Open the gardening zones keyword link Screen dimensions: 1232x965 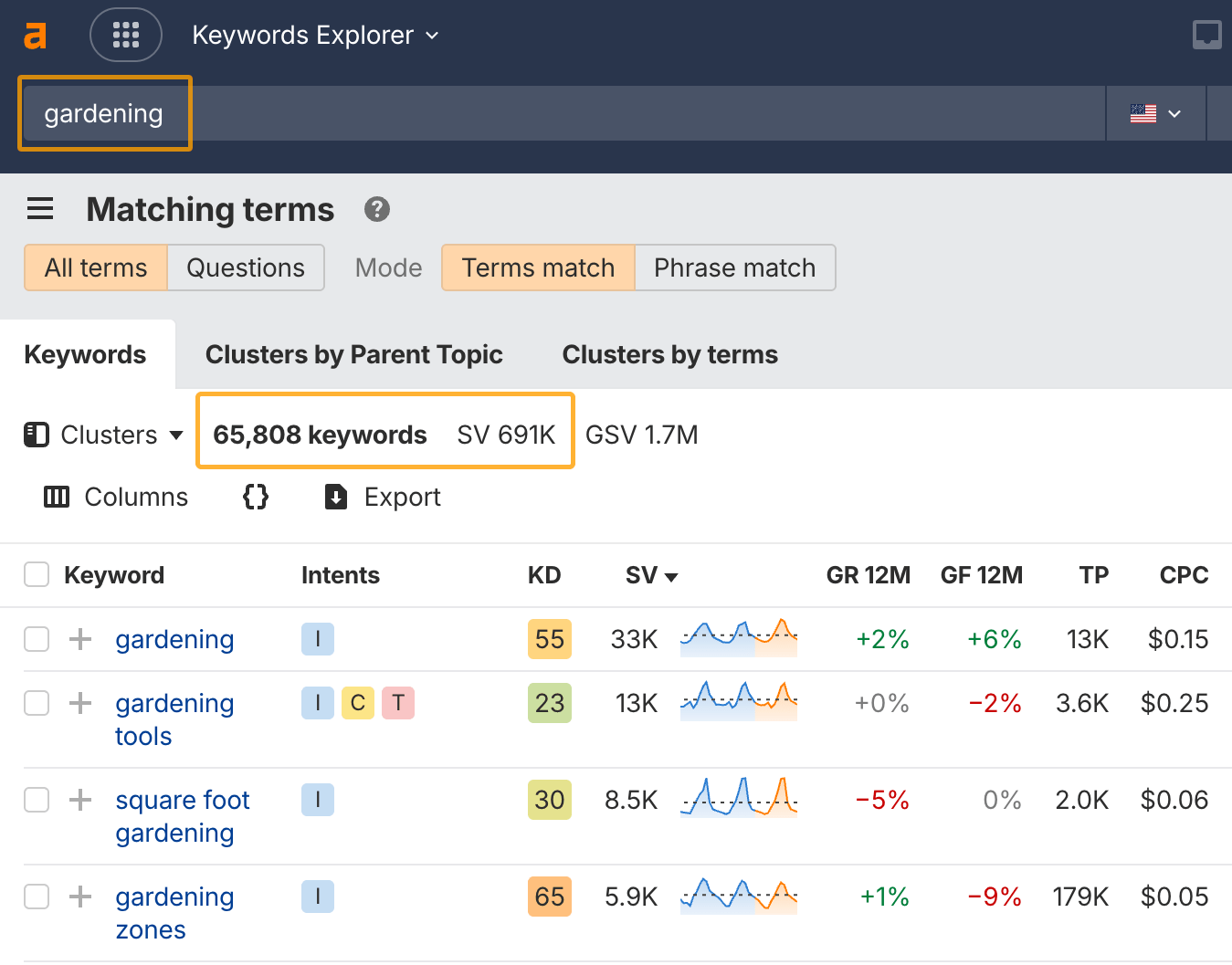coord(174,913)
